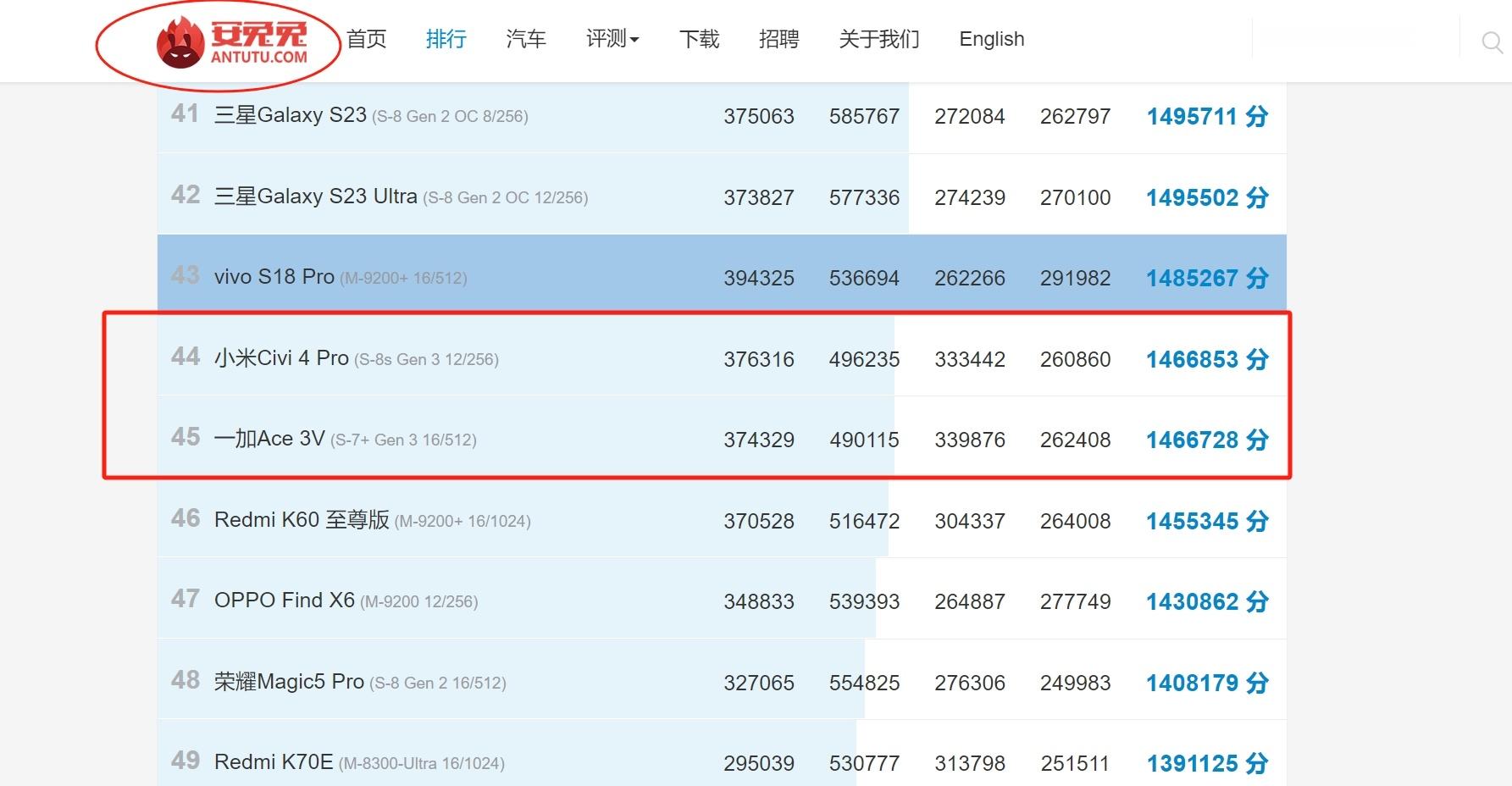
Task: Click rank number 49
Action: 186,761
